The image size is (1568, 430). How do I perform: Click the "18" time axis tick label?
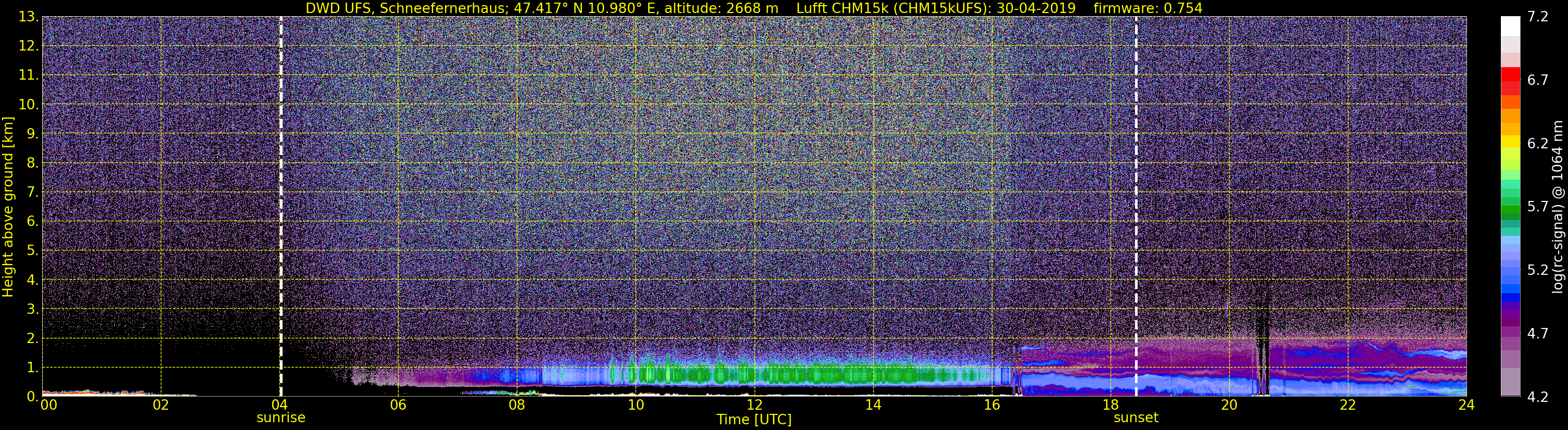point(1110,405)
